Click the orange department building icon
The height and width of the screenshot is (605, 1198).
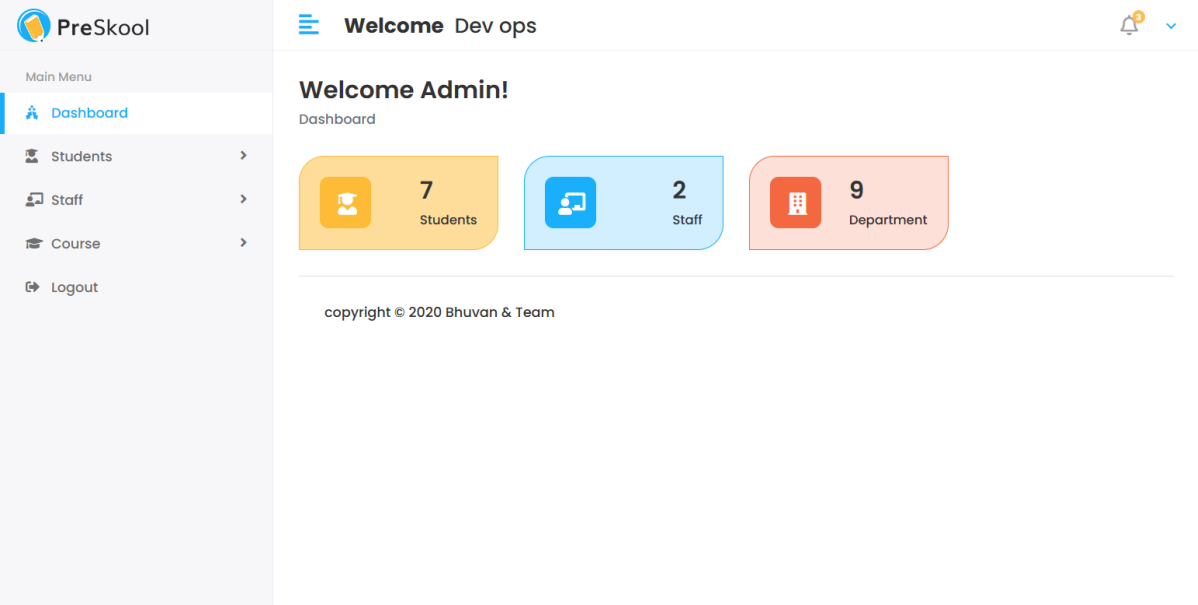click(x=795, y=203)
